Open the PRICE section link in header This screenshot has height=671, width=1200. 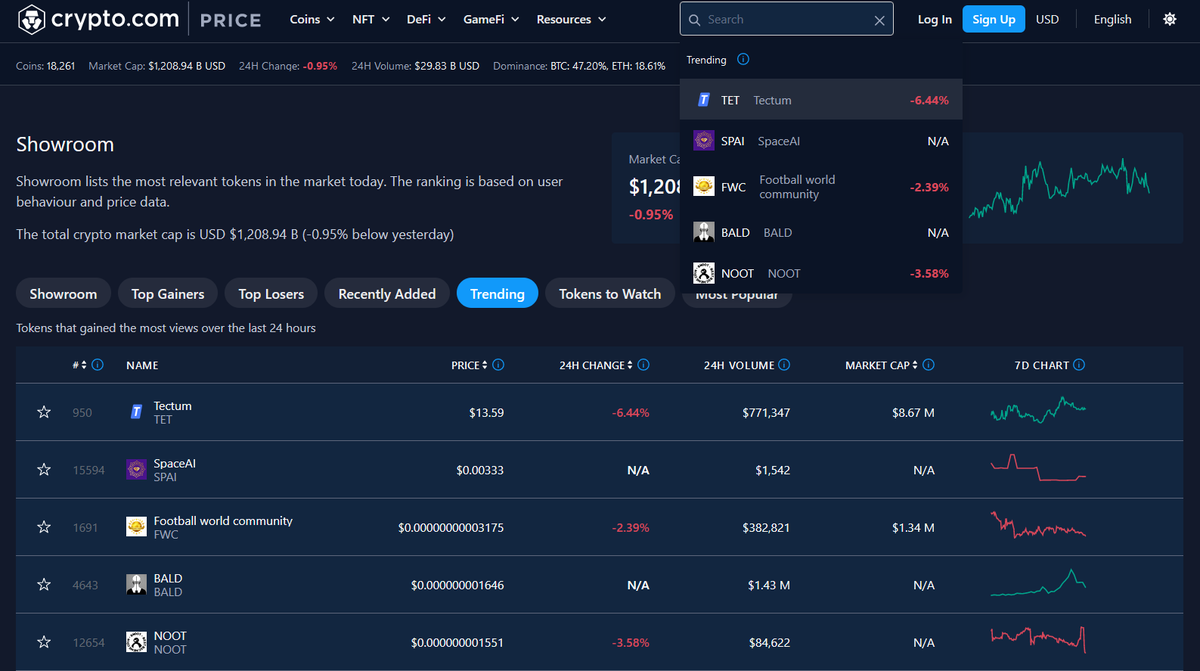coord(231,20)
